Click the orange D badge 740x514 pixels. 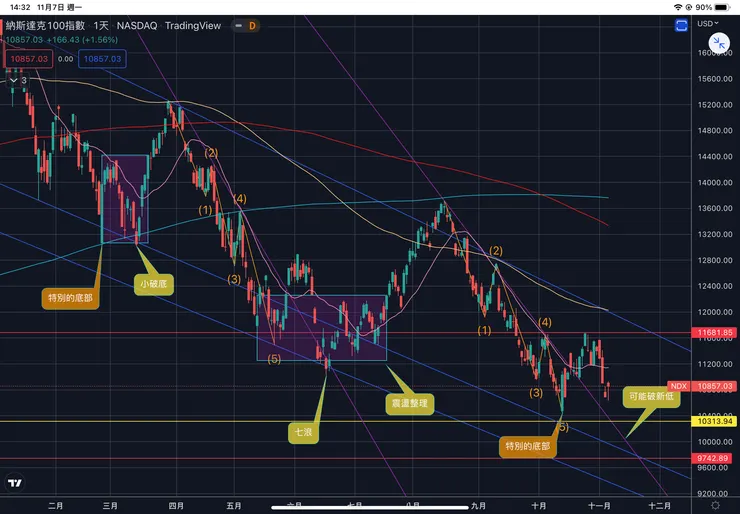point(252,26)
